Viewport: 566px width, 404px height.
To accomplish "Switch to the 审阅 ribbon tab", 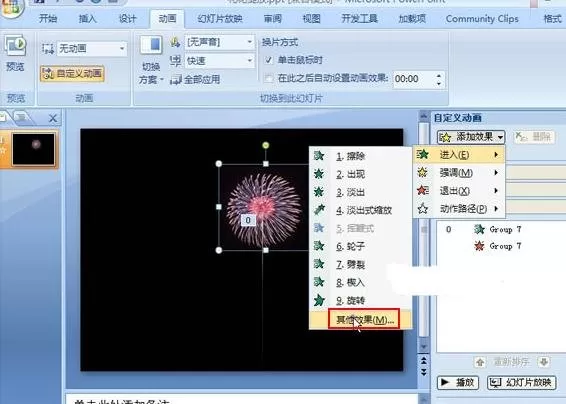I will (x=273, y=18).
